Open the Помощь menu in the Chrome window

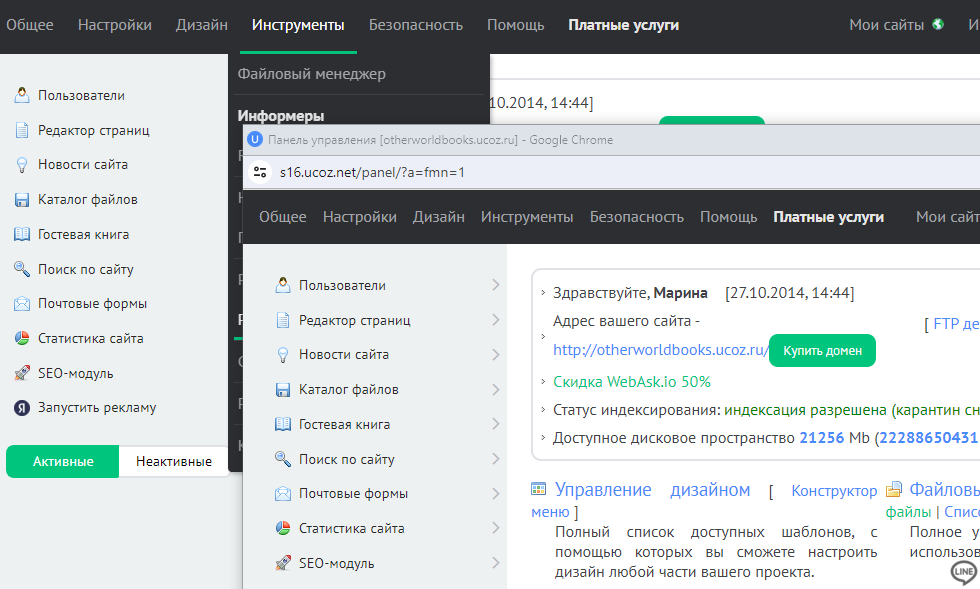[729, 217]
